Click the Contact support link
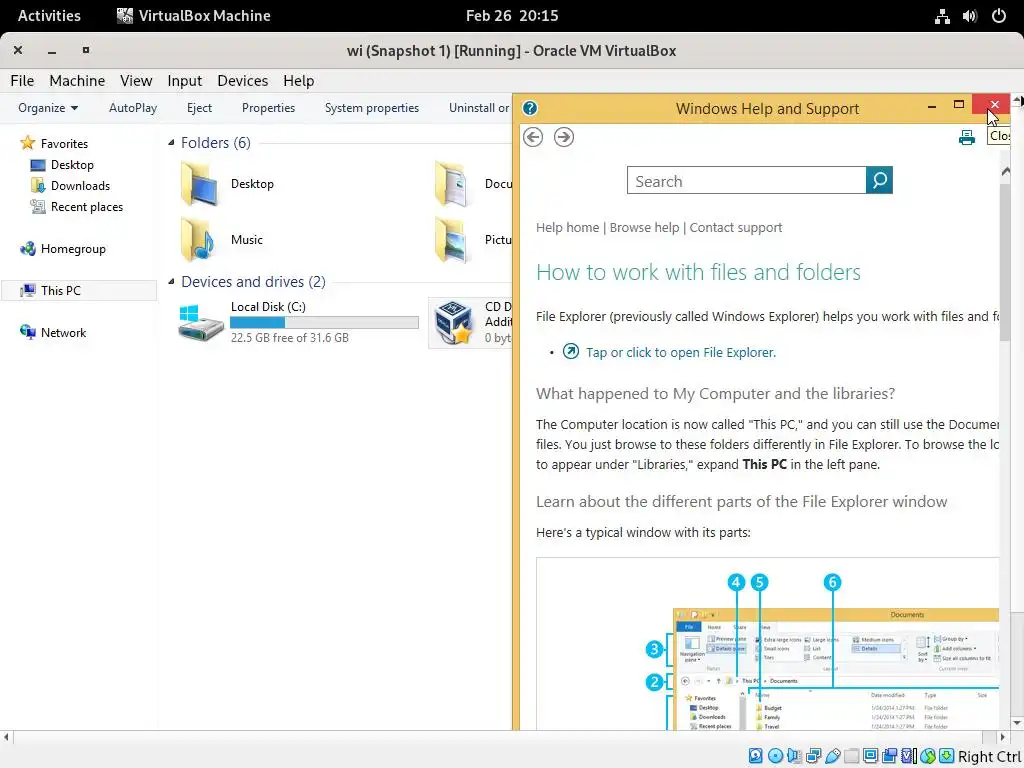The image size is (1024, 768). 735,227
